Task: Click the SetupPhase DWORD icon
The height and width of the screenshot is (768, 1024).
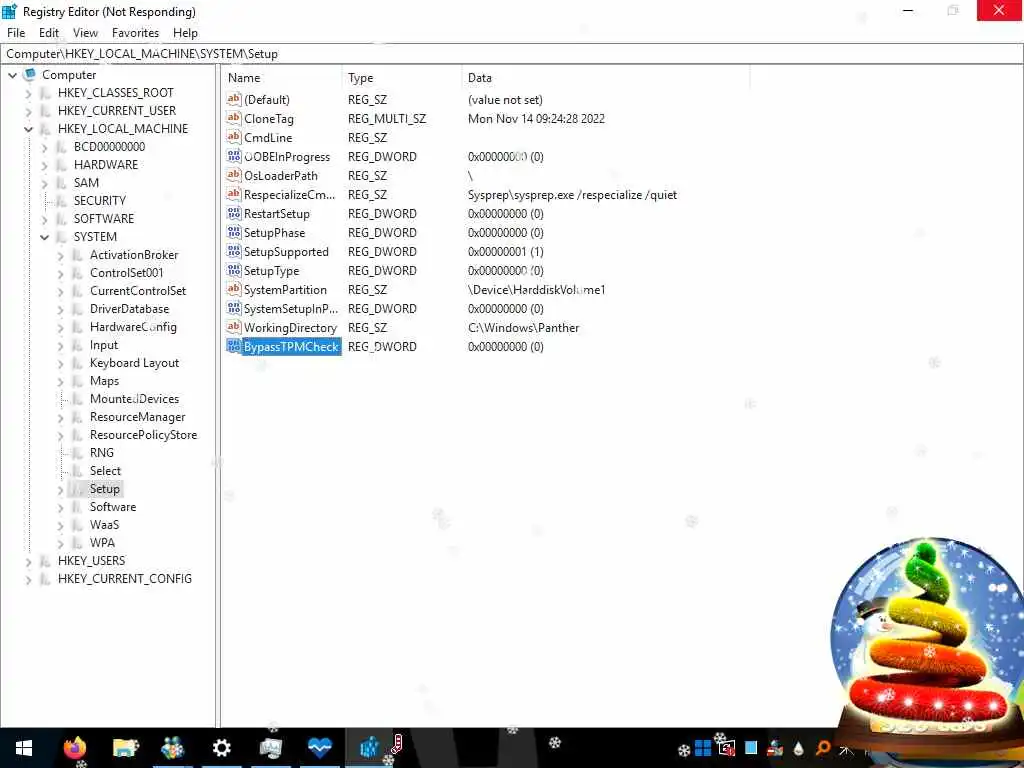Action: (x=234, y=232)
